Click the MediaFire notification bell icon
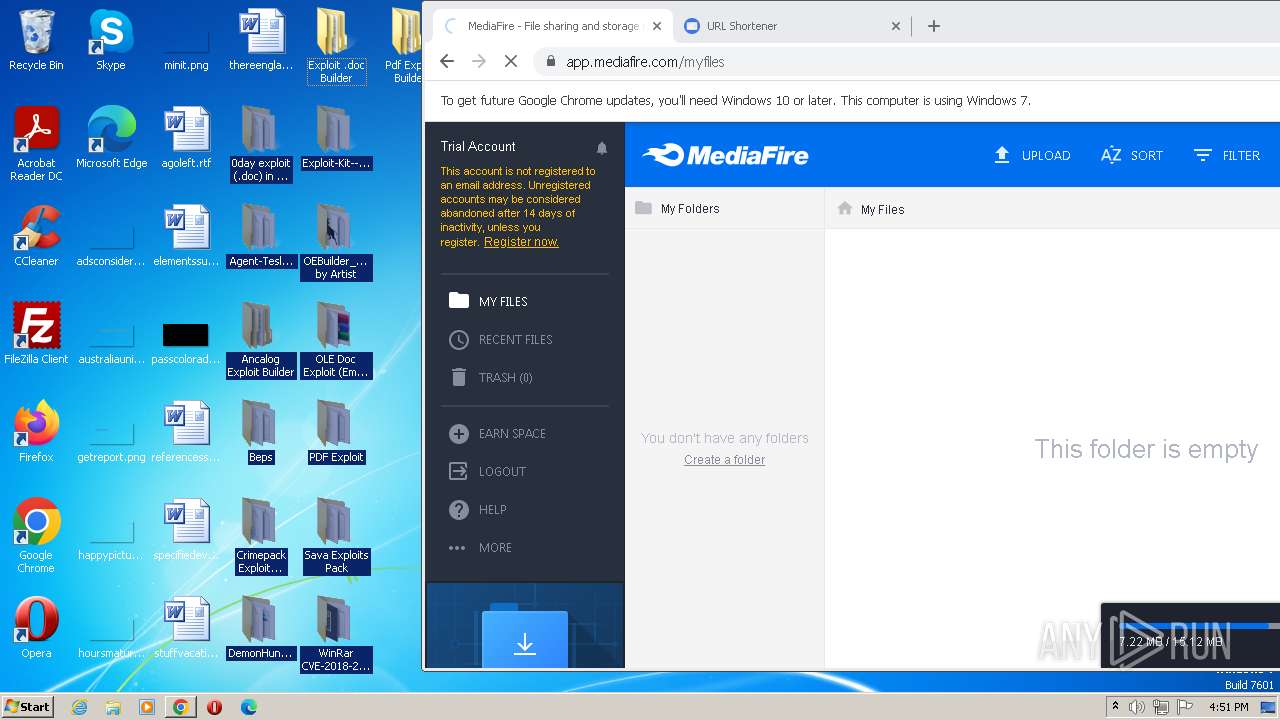Viewport: 1280px width, 720px height. (602, 148)
